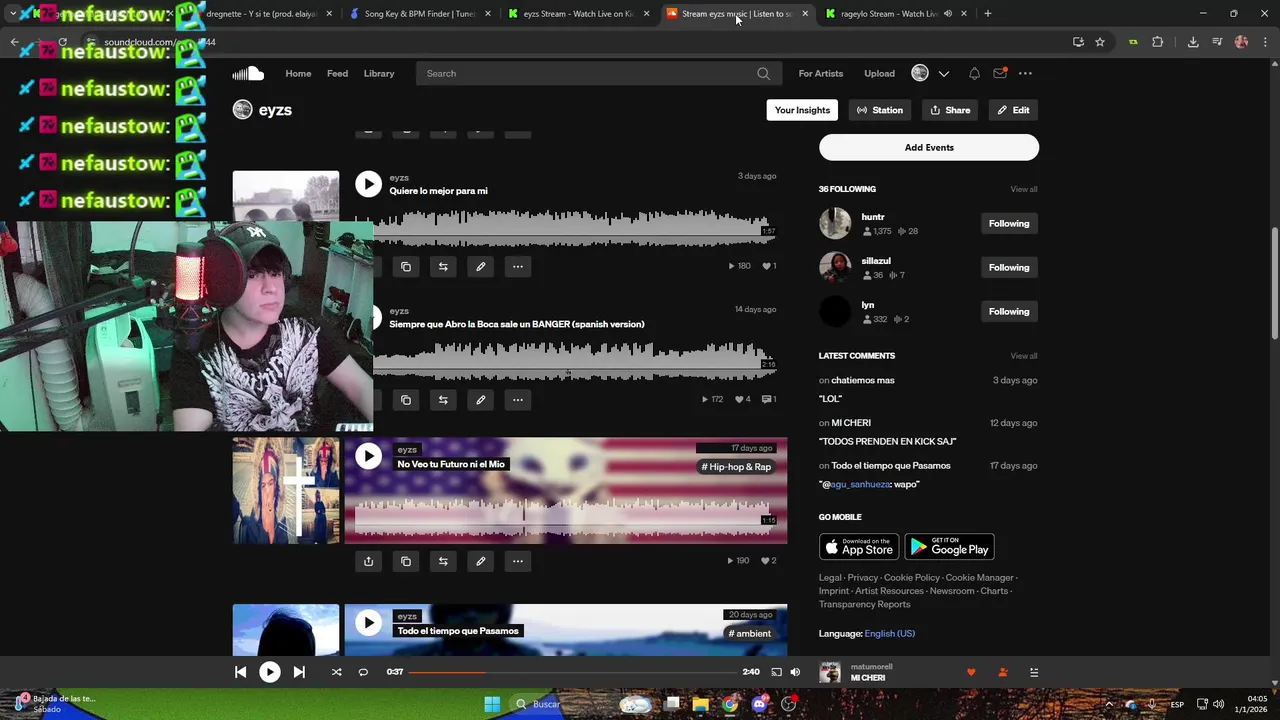Edit No Veo tu Futuro ni el Mio
The image size is (1280, 720).
[x=480, y=561]
